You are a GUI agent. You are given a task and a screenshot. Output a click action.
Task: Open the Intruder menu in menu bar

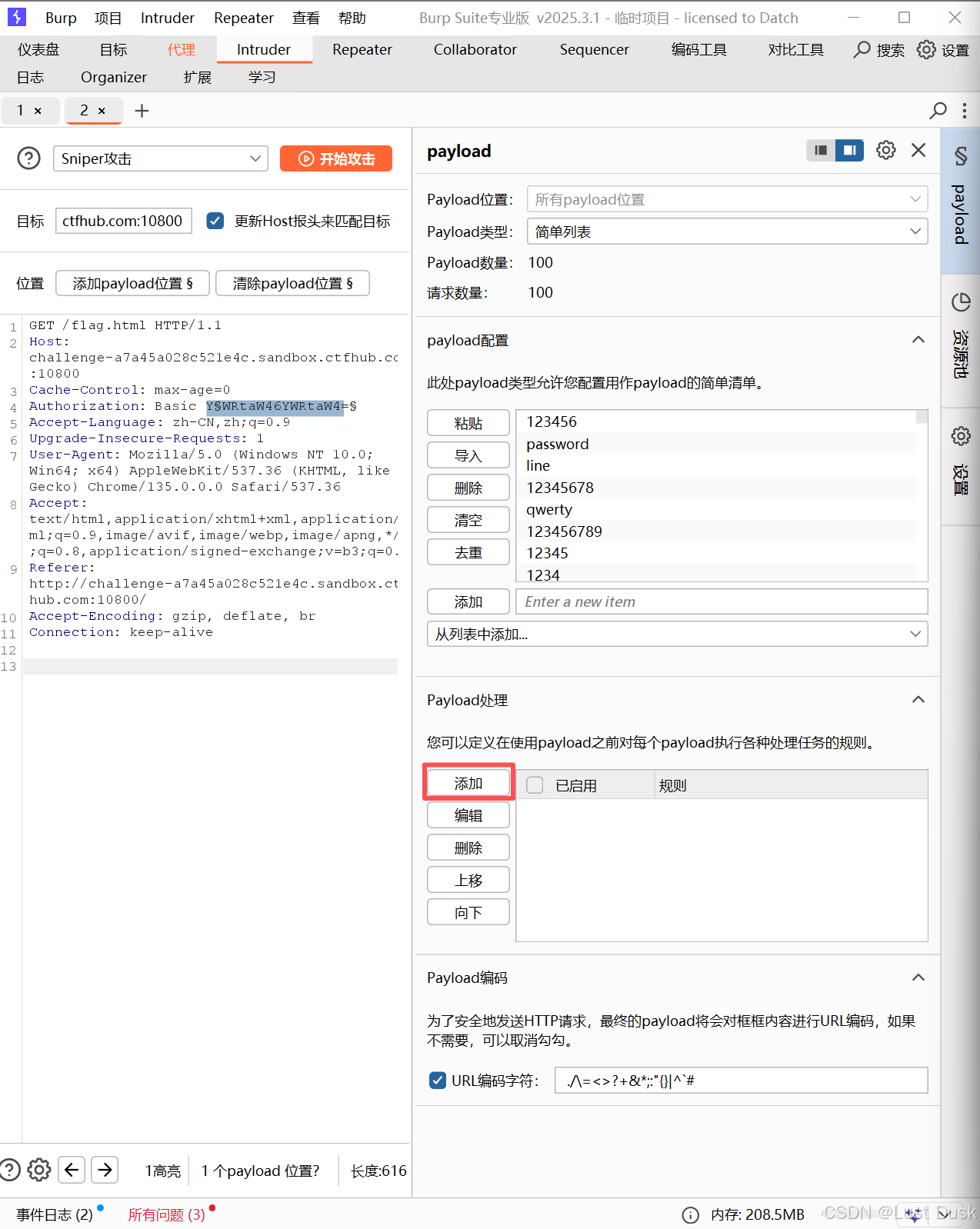(x=168, y=18)
